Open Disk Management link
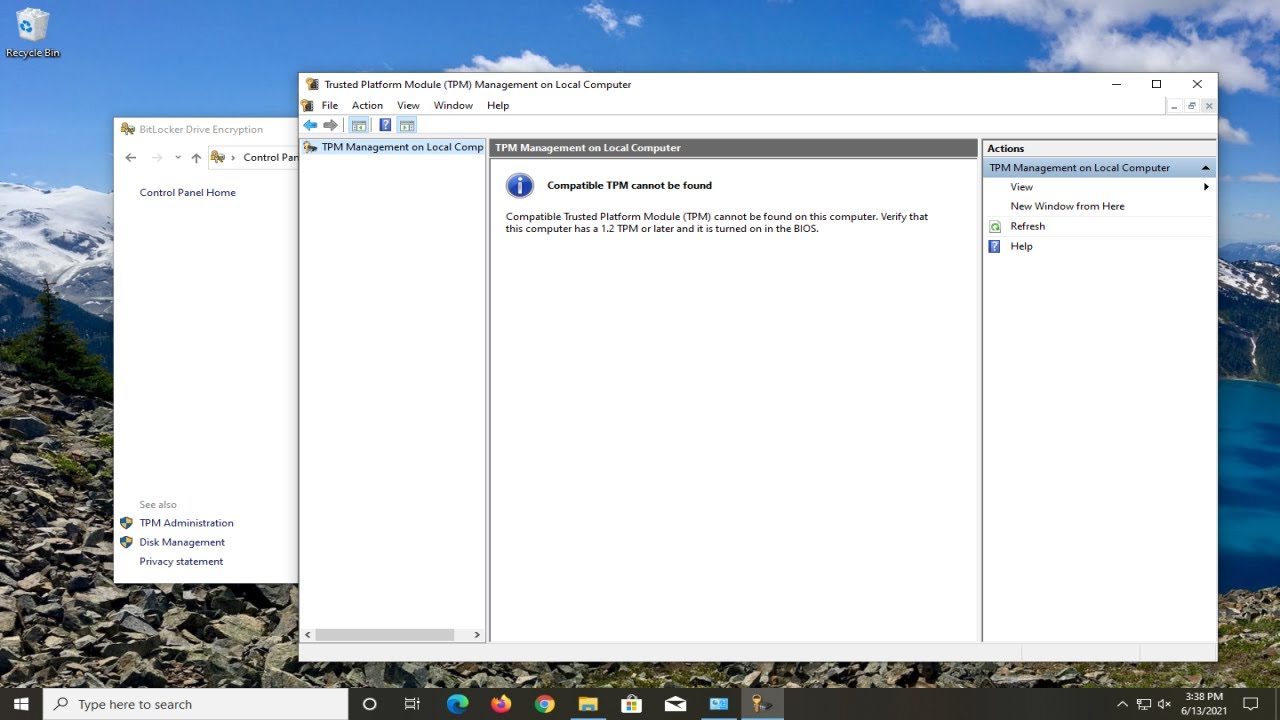This screenshot has width=1280, height=720. tap(182, 542)
